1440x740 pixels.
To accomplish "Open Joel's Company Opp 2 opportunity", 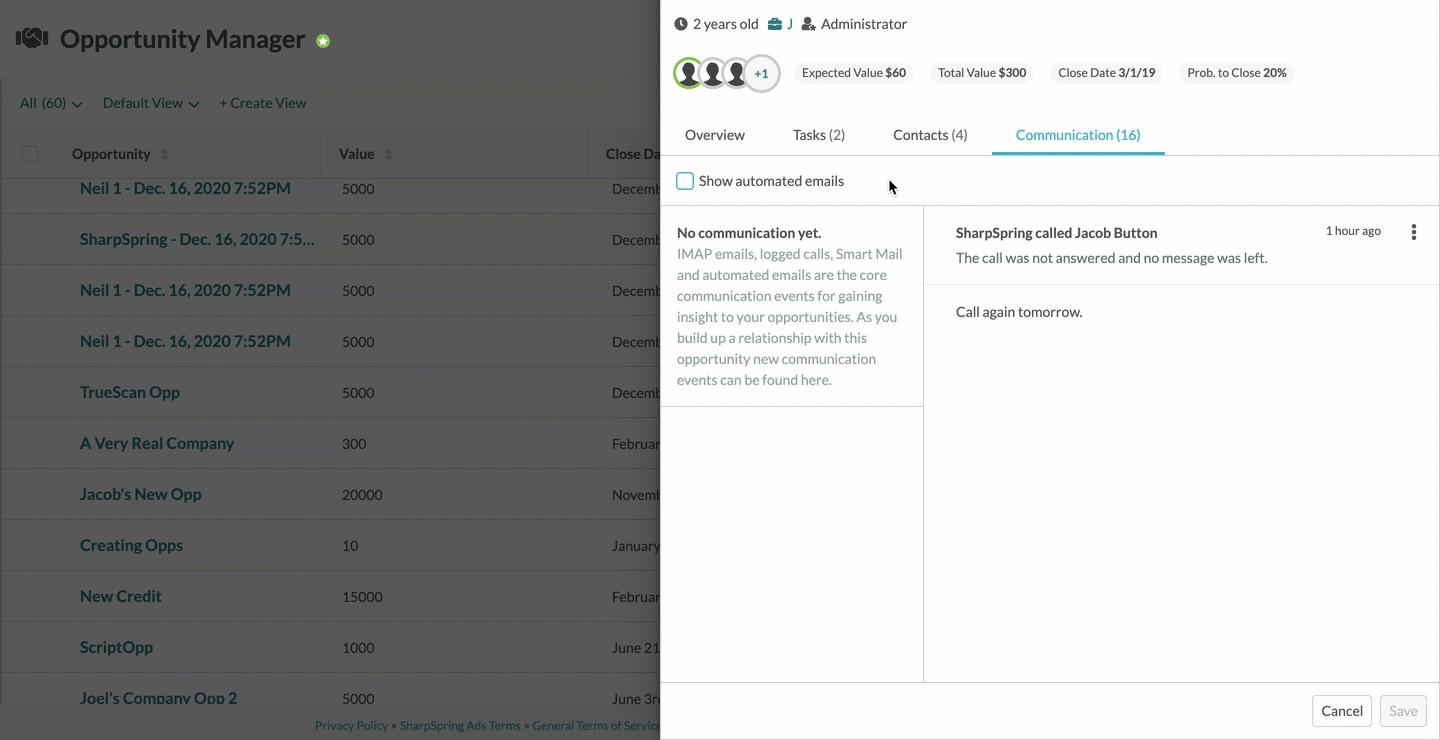I will pyautogui.click(x=158, y=698).
